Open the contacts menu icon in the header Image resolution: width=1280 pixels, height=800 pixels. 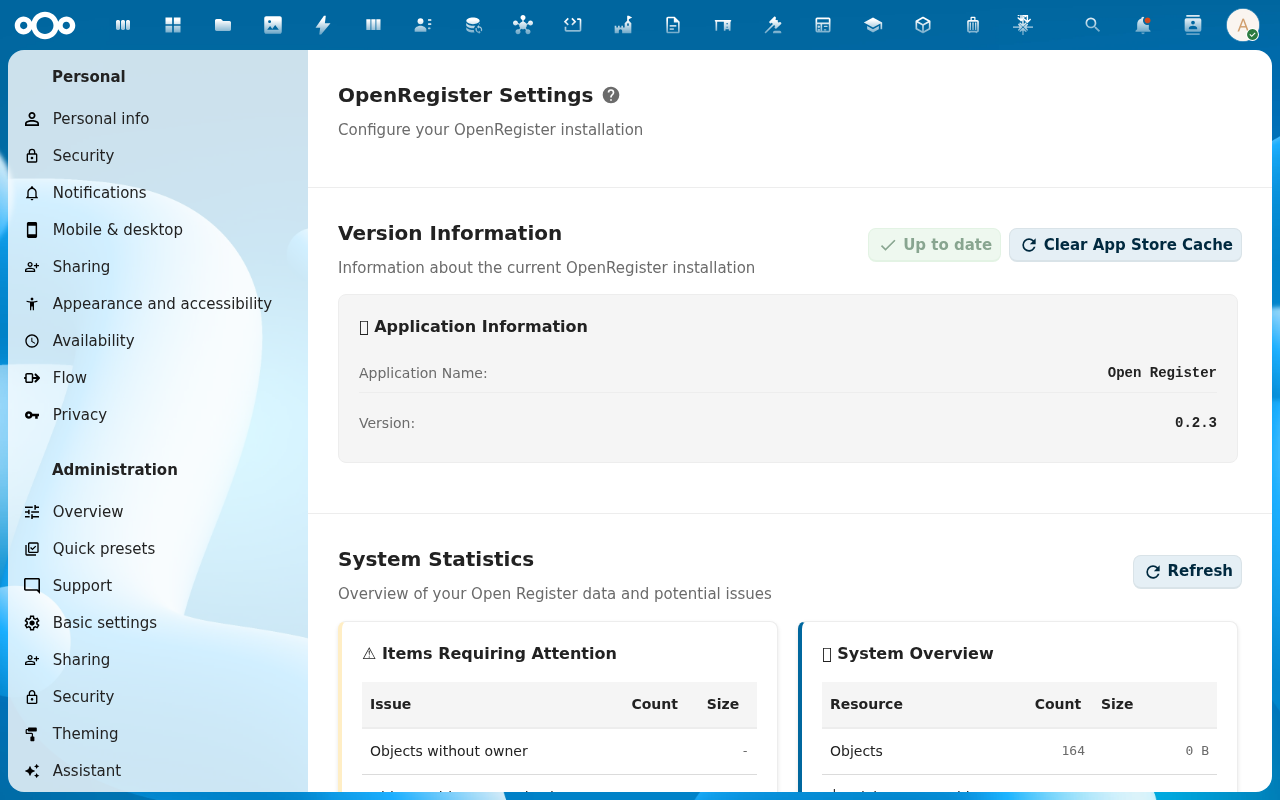click(1193, 25)
